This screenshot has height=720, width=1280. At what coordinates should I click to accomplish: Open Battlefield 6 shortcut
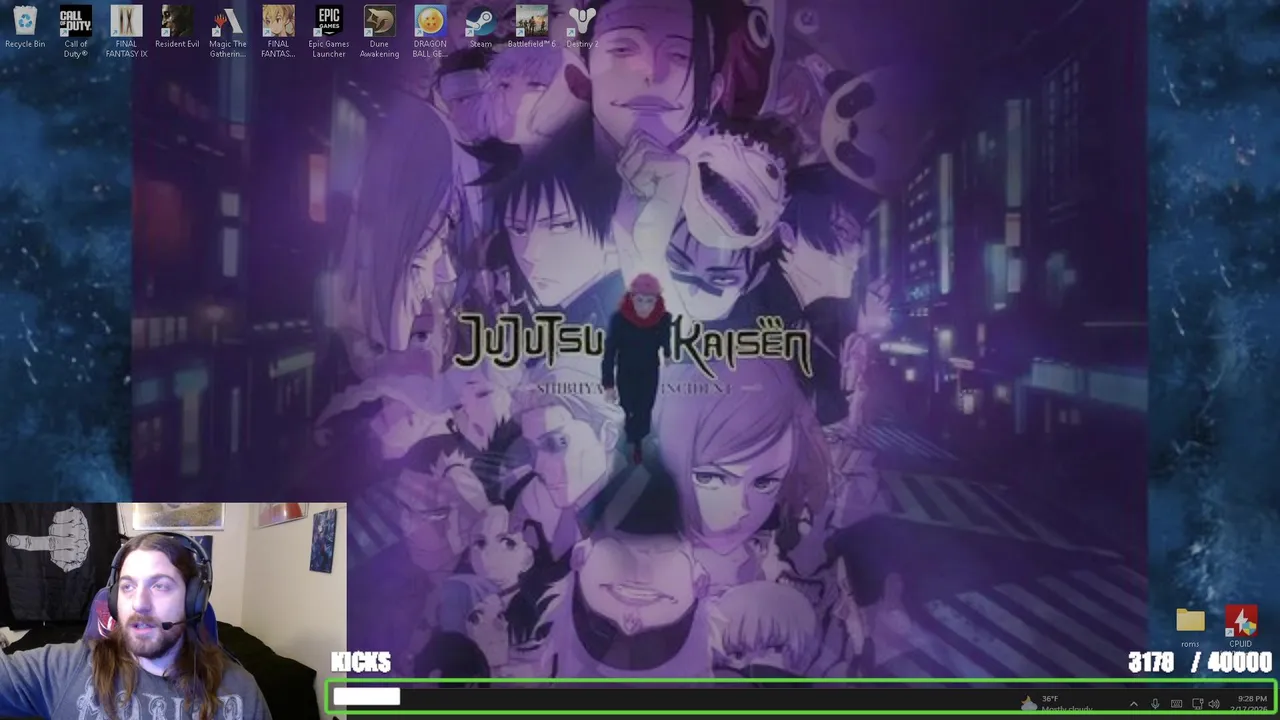point(531,28)
